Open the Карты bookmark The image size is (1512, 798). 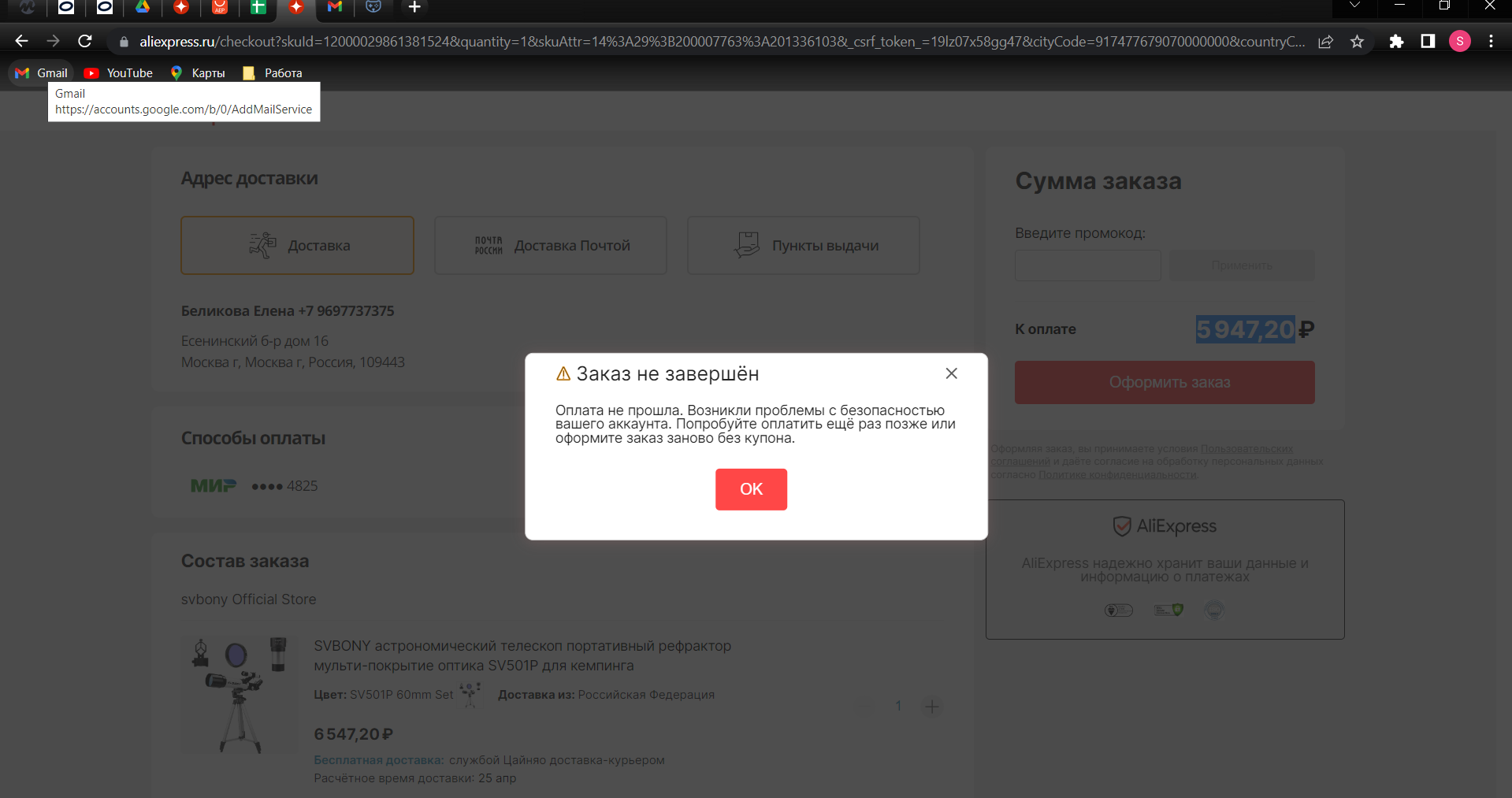pos(198,72)
